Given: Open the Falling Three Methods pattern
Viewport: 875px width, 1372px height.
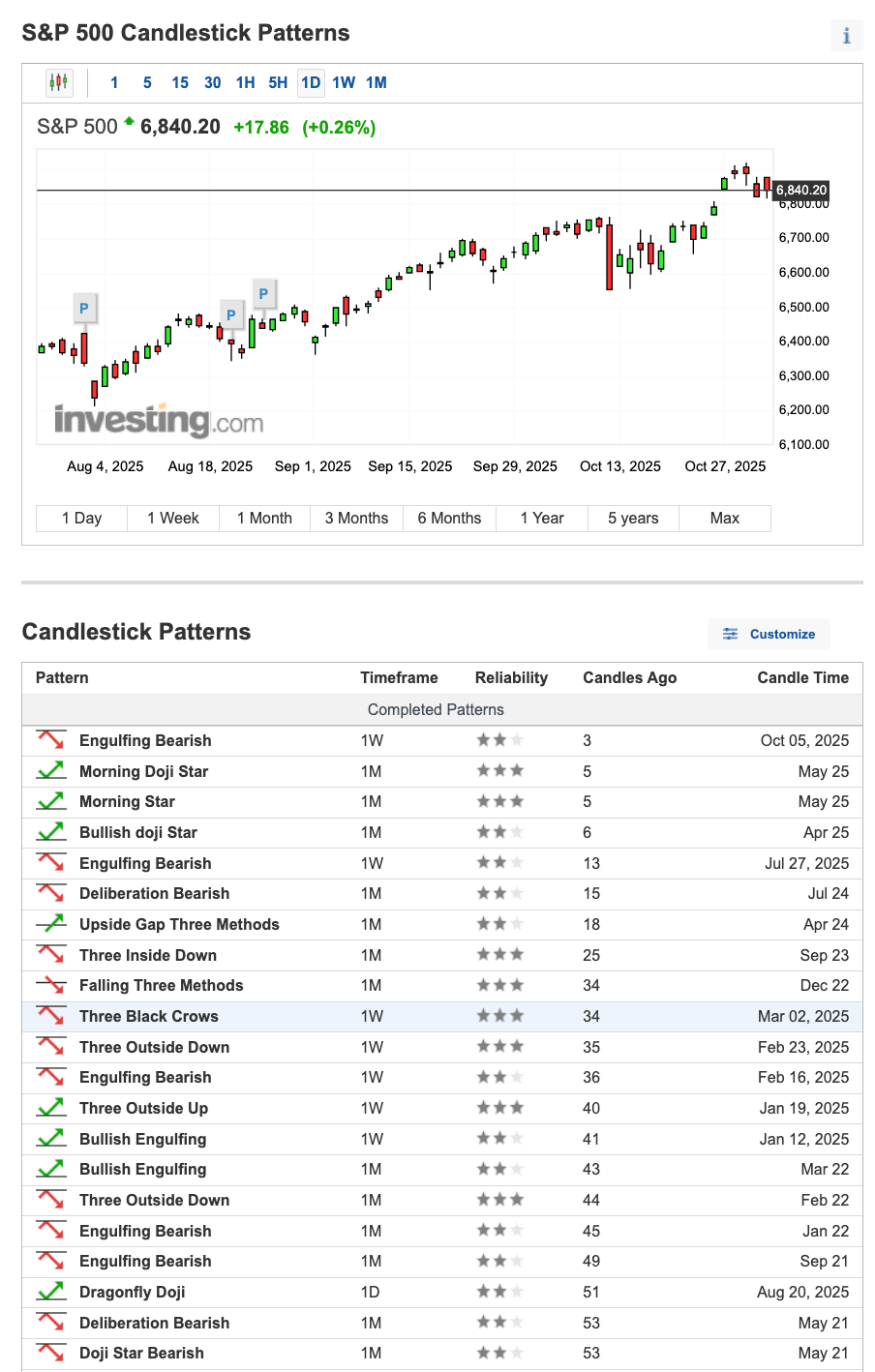Looking at the screenshot, I should pyautogui.click(x=161, y=985).
